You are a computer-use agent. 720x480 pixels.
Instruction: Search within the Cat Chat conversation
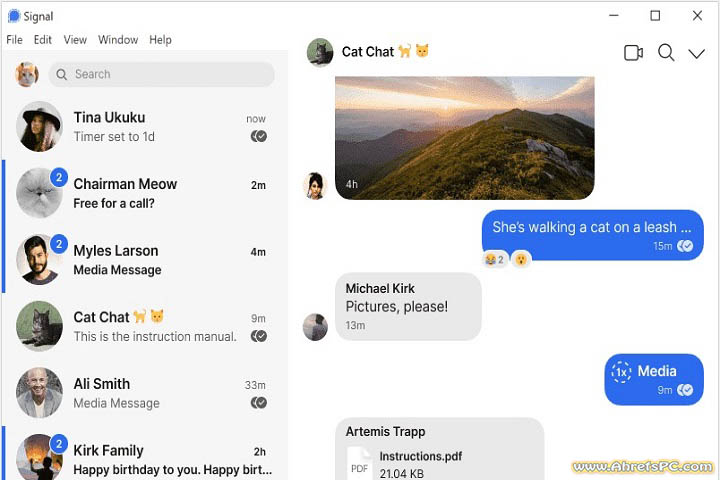[x=666, y=53]
